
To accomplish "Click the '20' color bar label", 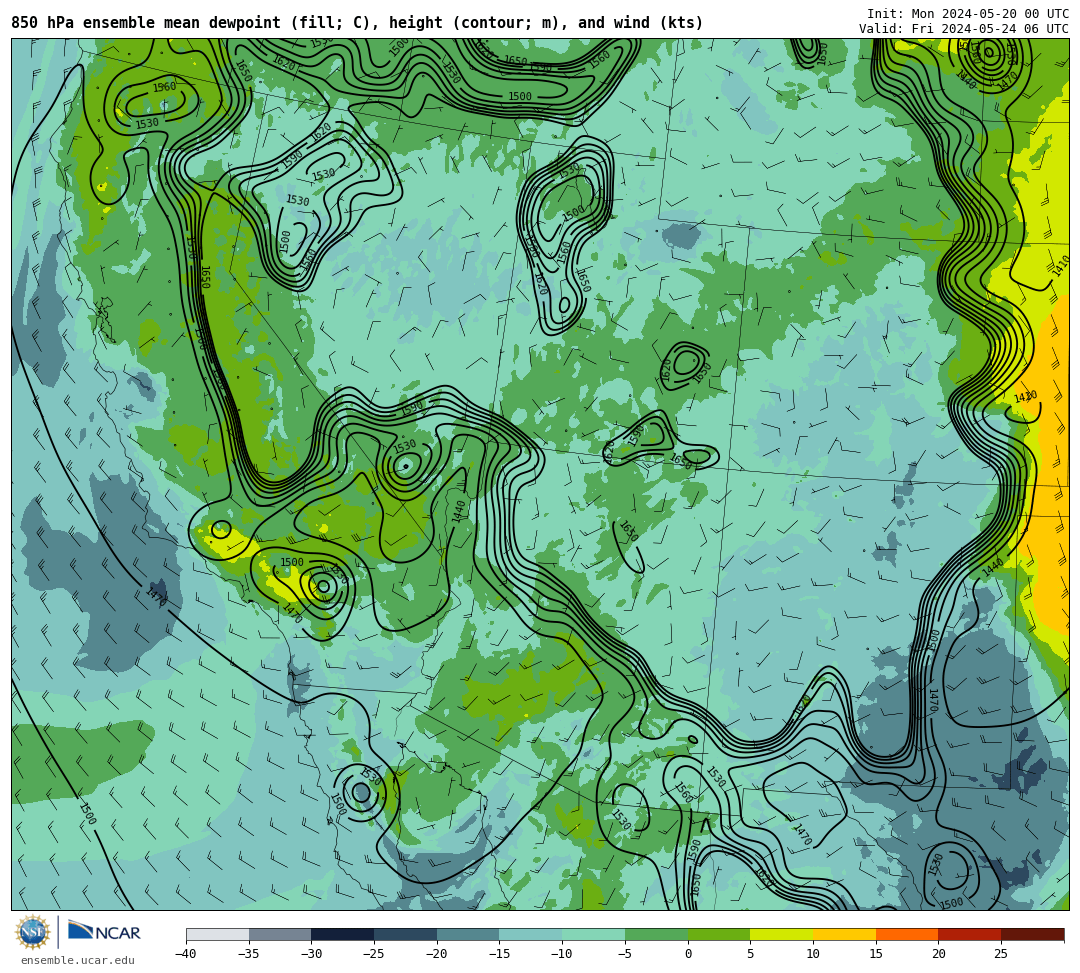I will 939,954.
